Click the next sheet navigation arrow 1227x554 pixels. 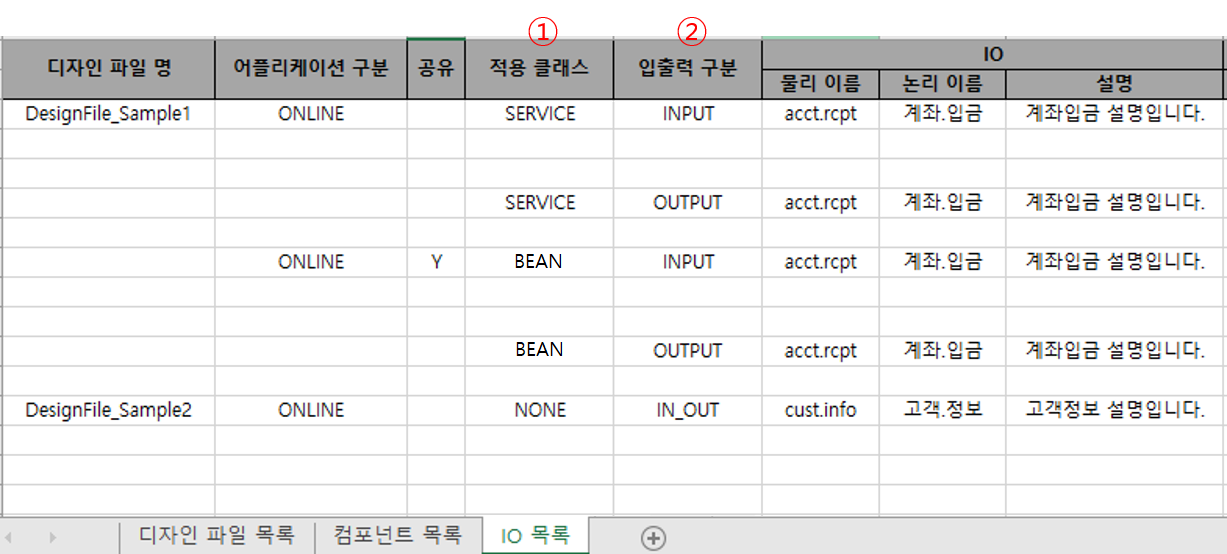(x=52, y=538)
